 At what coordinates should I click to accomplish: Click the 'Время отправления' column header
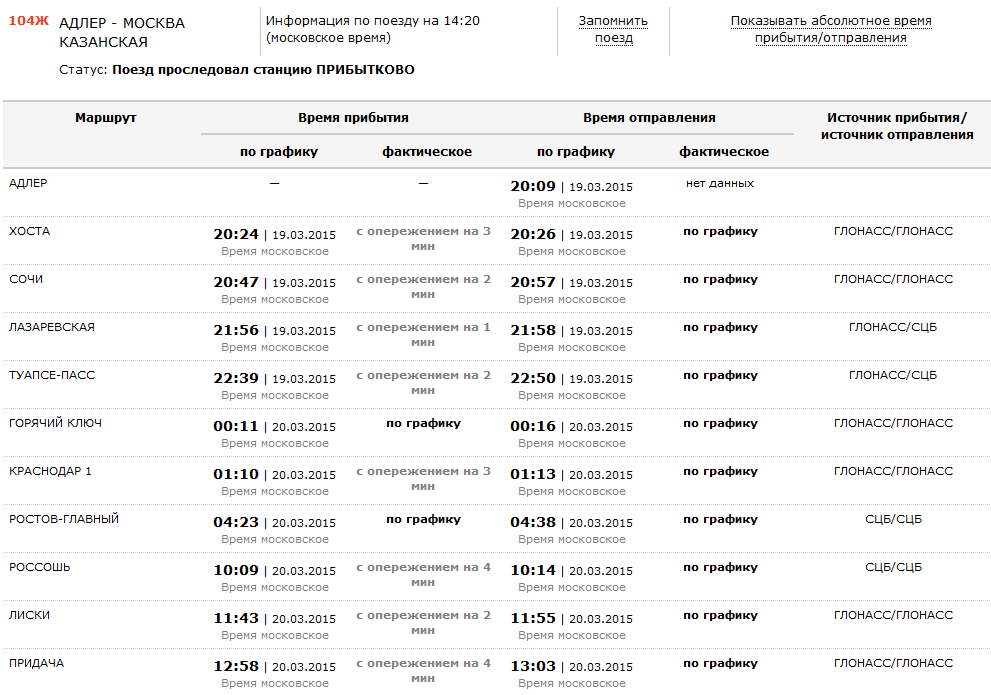(649, 118)
